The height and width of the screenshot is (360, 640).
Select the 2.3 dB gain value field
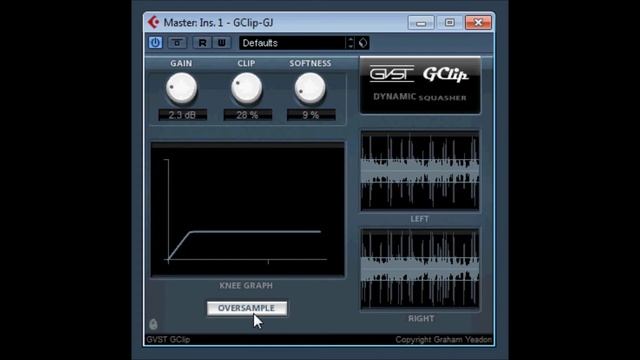[x=182, y=115]
